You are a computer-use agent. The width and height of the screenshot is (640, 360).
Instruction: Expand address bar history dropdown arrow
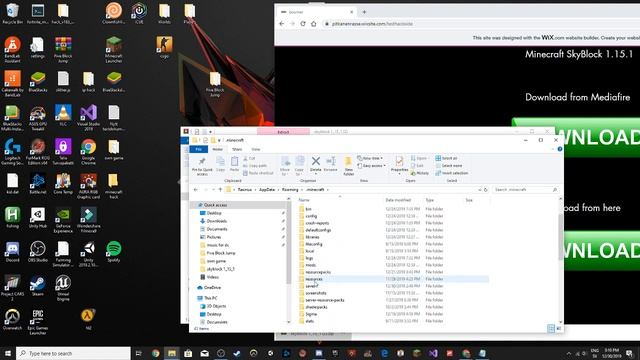coord(480,190)
